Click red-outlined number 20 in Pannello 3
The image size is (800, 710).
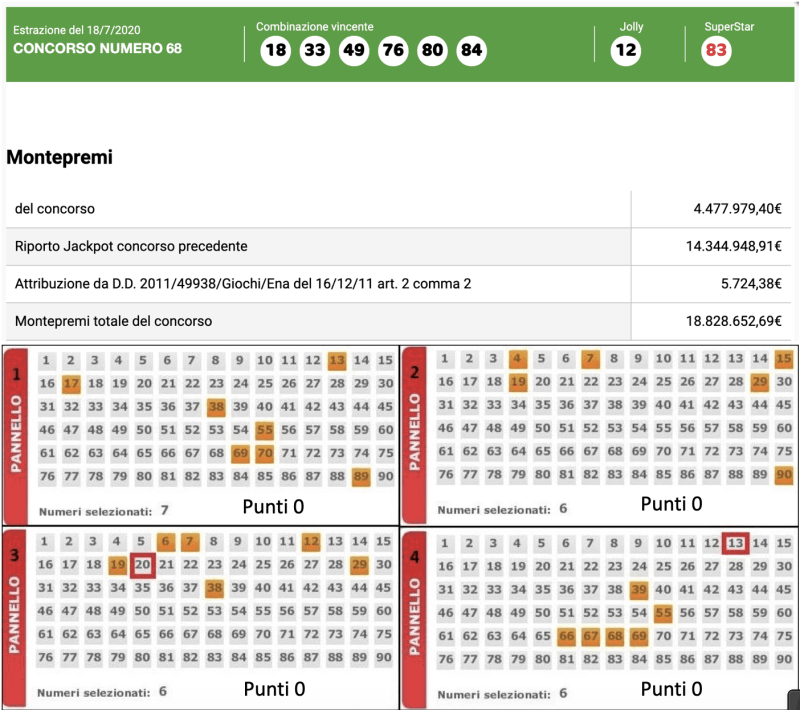point(142,566)
